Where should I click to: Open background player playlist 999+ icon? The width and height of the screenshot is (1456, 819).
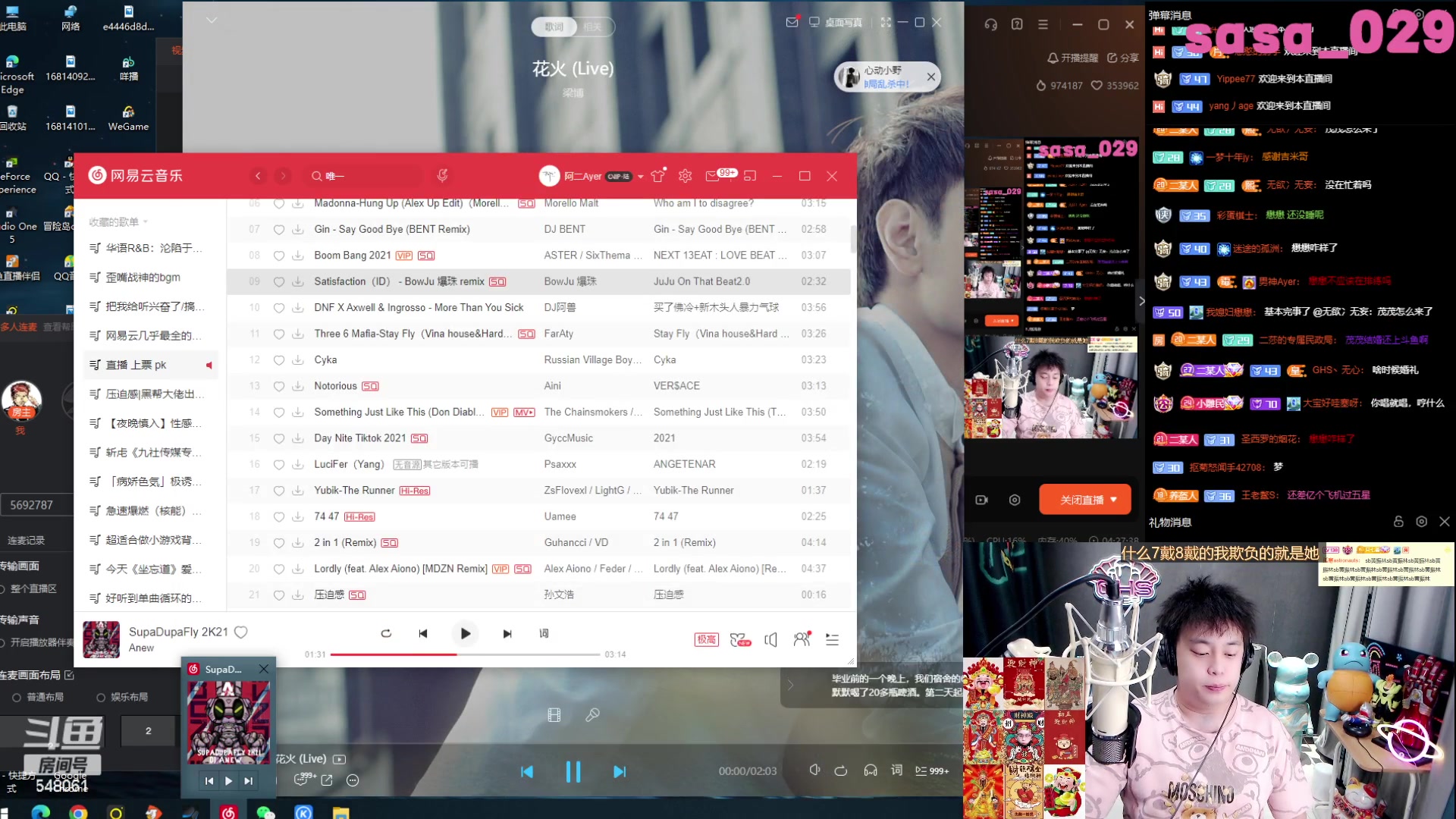click(932, 771)
